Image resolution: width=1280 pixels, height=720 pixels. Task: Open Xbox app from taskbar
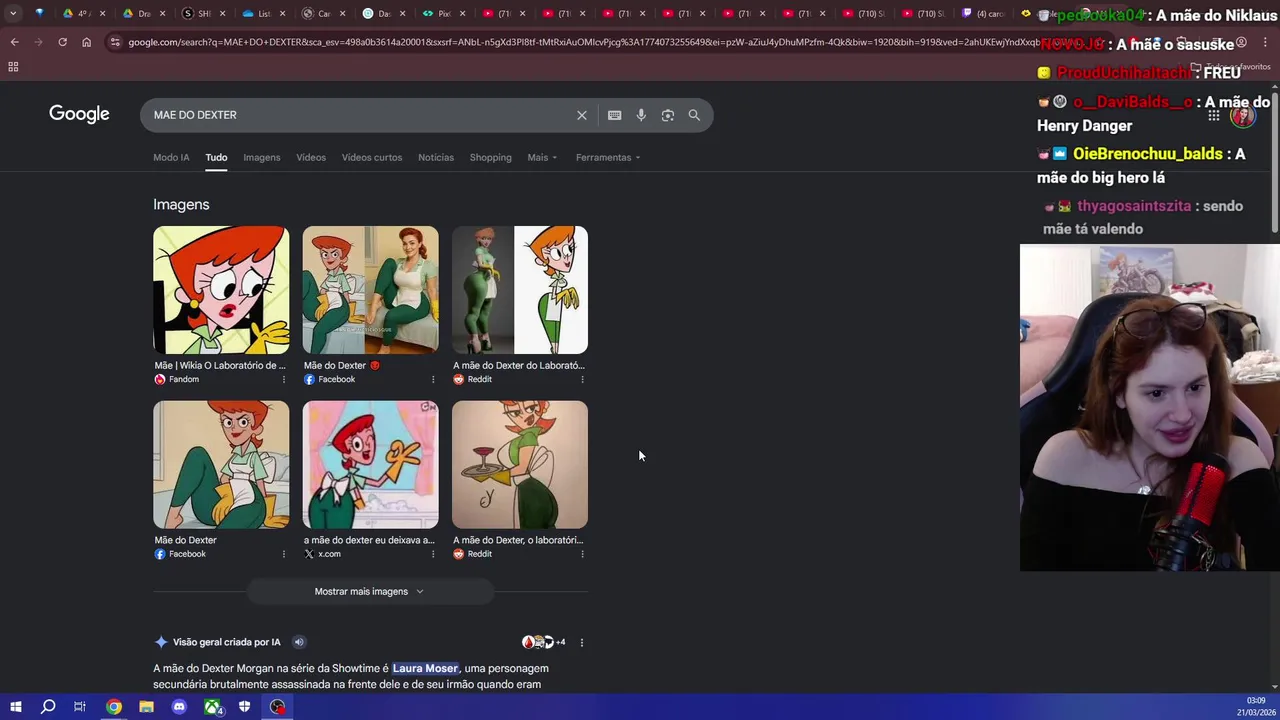(212, 707)
